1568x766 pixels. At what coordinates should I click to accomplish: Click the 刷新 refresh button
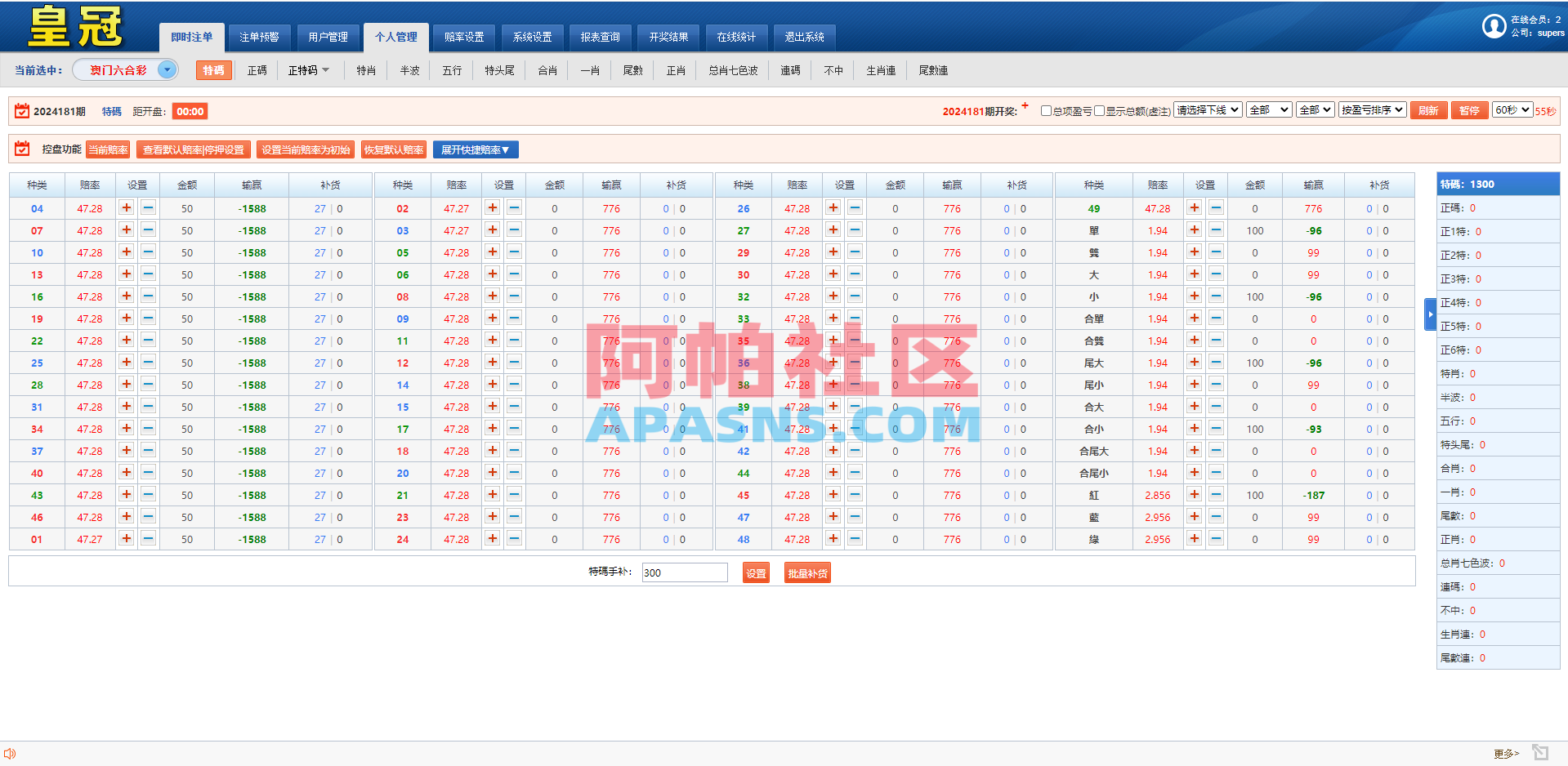[1428, 109]
